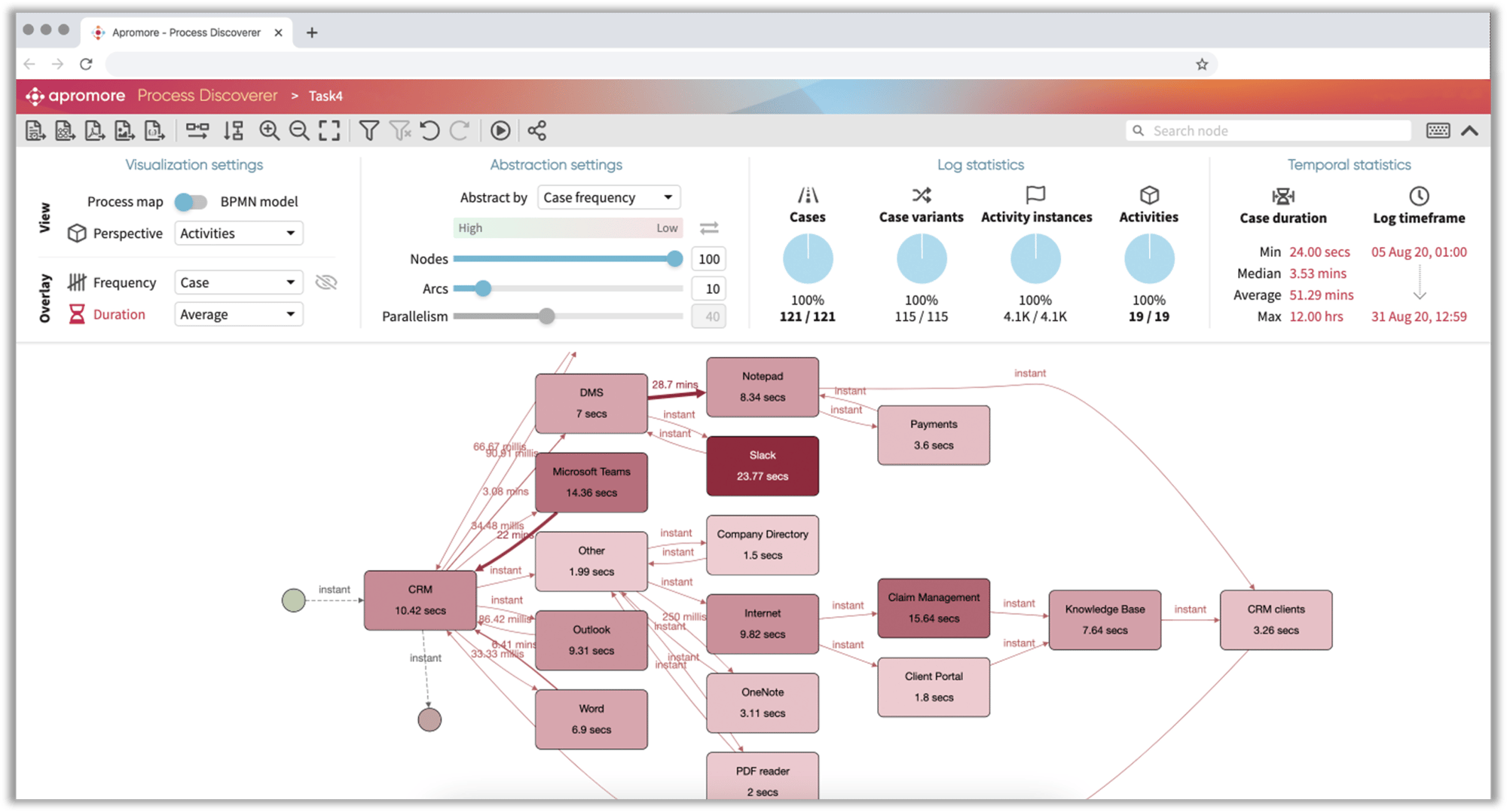1507x812 pixels.
Task: Toggle the frequency overlay hidden-eye icon
Action: pyautogui.click(x=326, y=282)
